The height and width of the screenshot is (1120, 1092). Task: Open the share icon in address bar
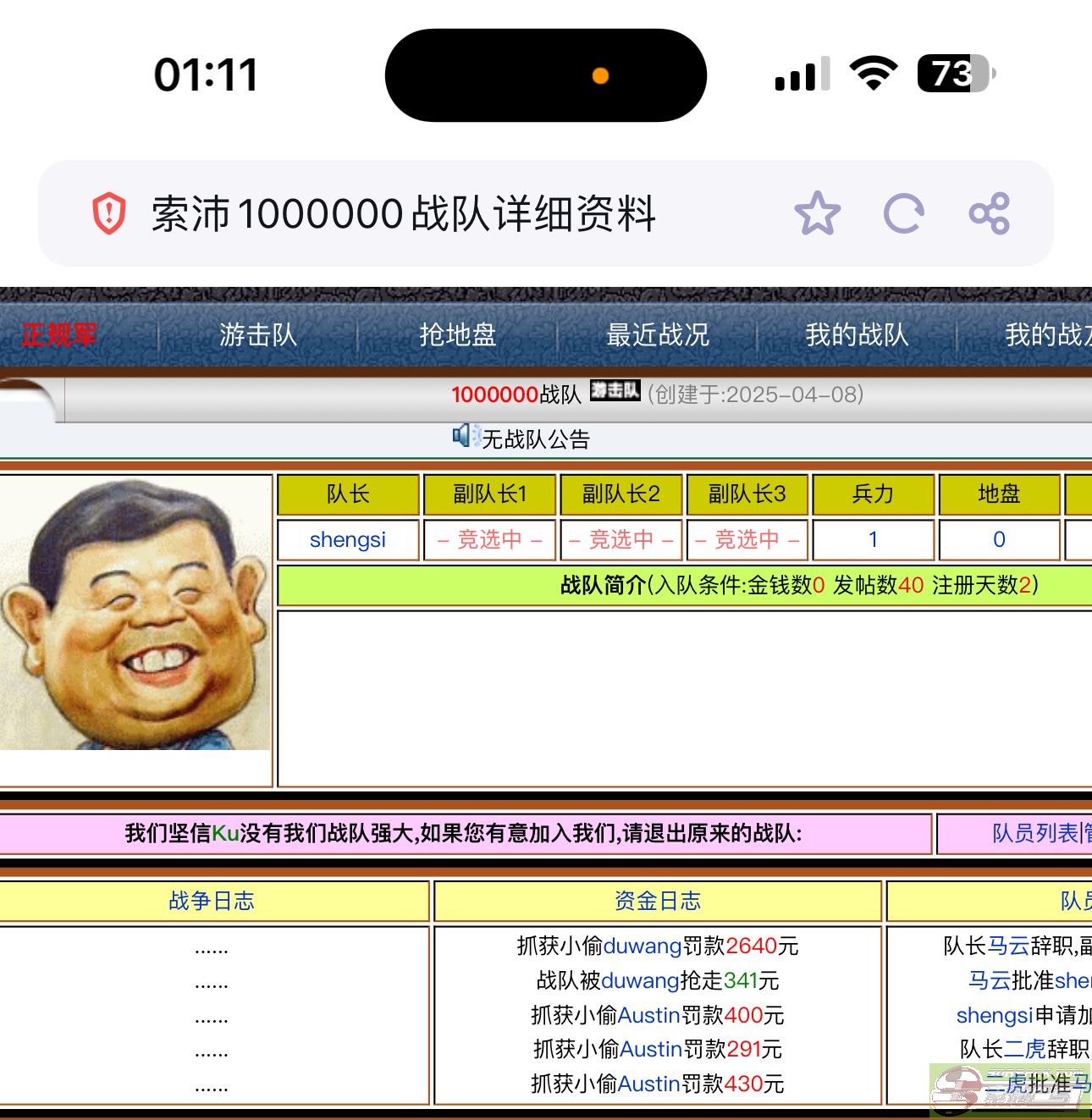(990, 213)
